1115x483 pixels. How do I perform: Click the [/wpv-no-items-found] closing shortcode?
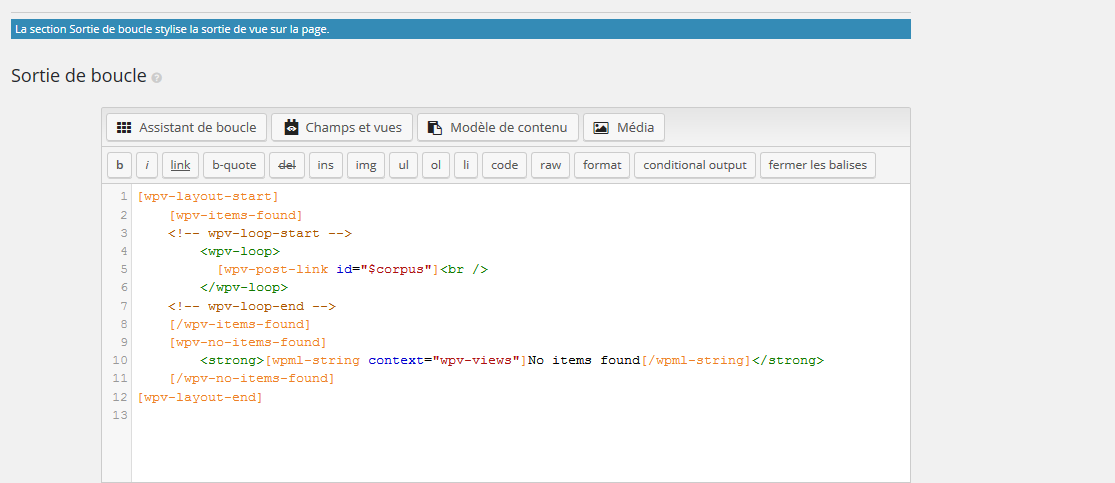click(x=252, y=378)
